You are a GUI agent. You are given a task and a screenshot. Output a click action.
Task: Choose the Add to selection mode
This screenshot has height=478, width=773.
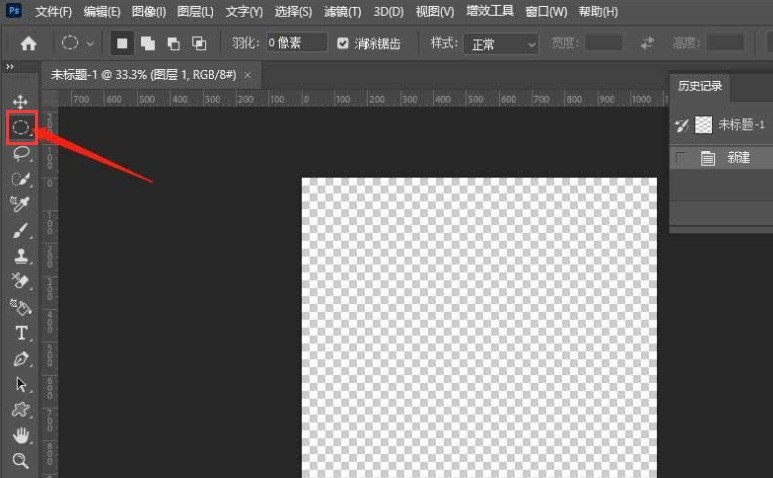(x=147, y=43)
